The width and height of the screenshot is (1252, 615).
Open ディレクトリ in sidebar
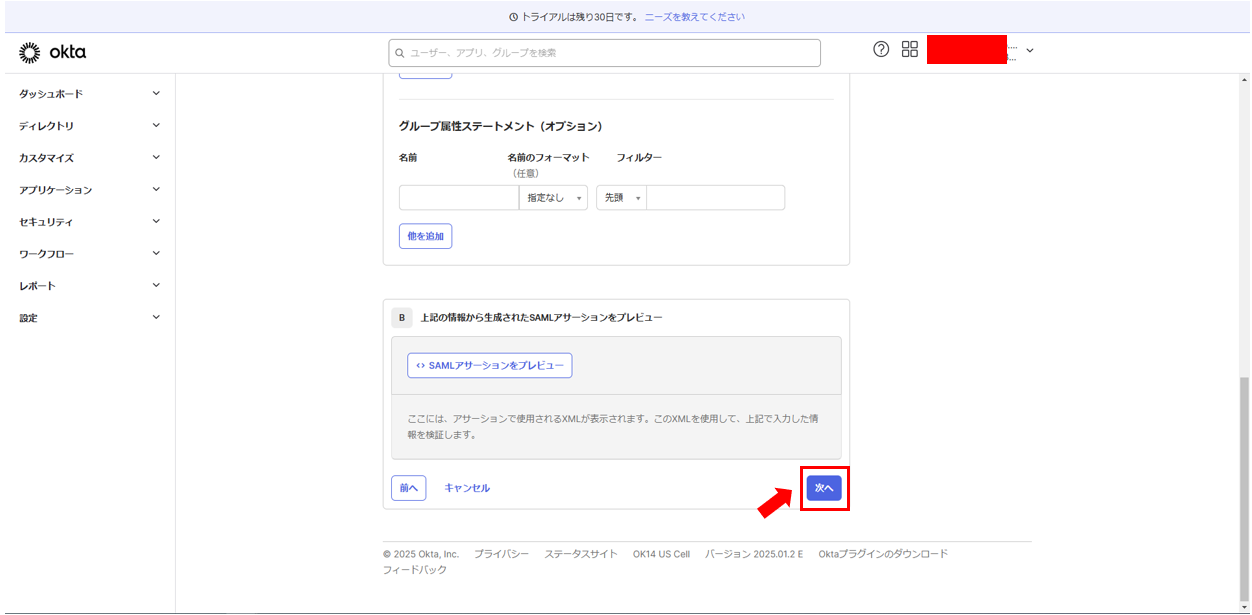click(x=46, y=126)
